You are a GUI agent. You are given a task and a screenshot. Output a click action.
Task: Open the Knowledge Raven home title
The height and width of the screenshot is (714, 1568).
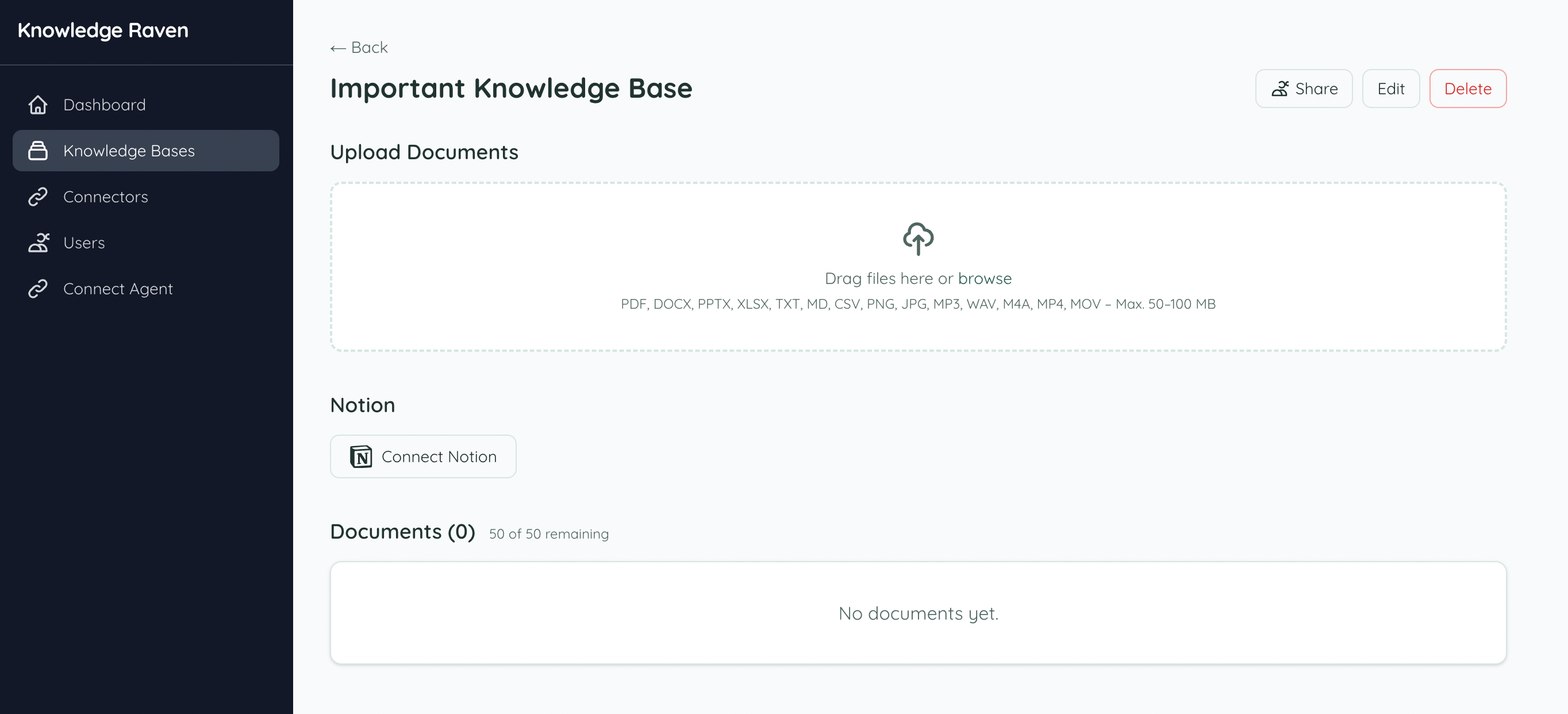[x=103, y=30]
